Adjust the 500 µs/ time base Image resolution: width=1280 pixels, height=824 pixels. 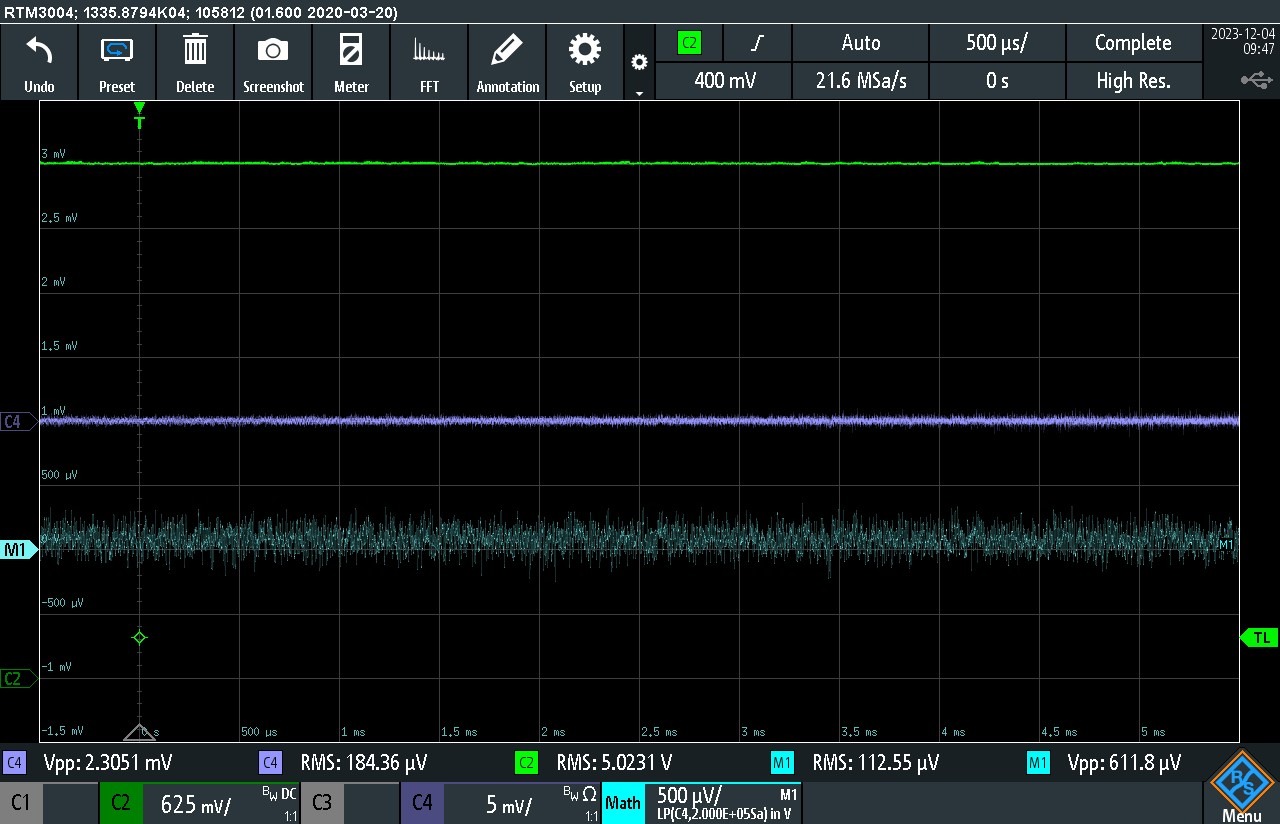tap(997, 43)
